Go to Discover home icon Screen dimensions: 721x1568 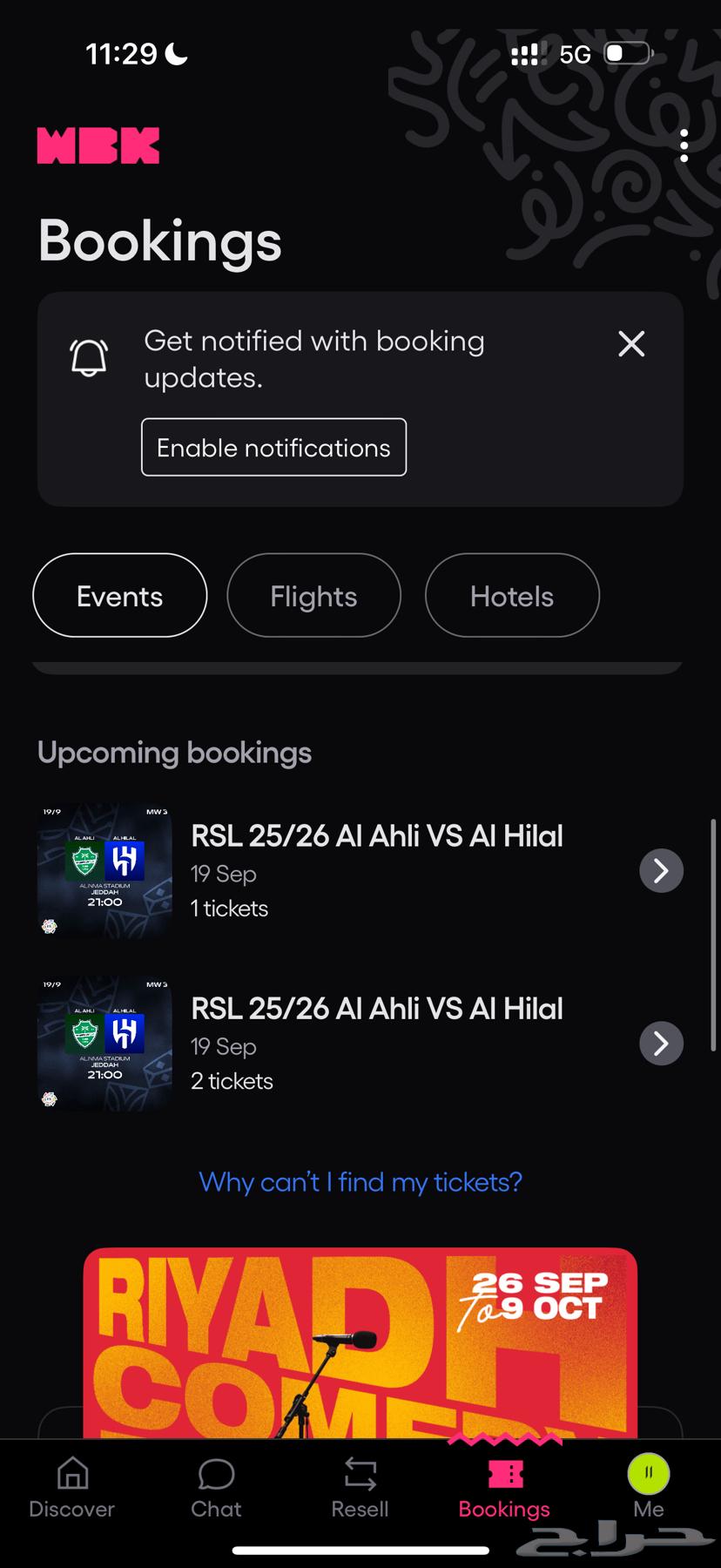pyautogui.click(x=72, y=1474)
